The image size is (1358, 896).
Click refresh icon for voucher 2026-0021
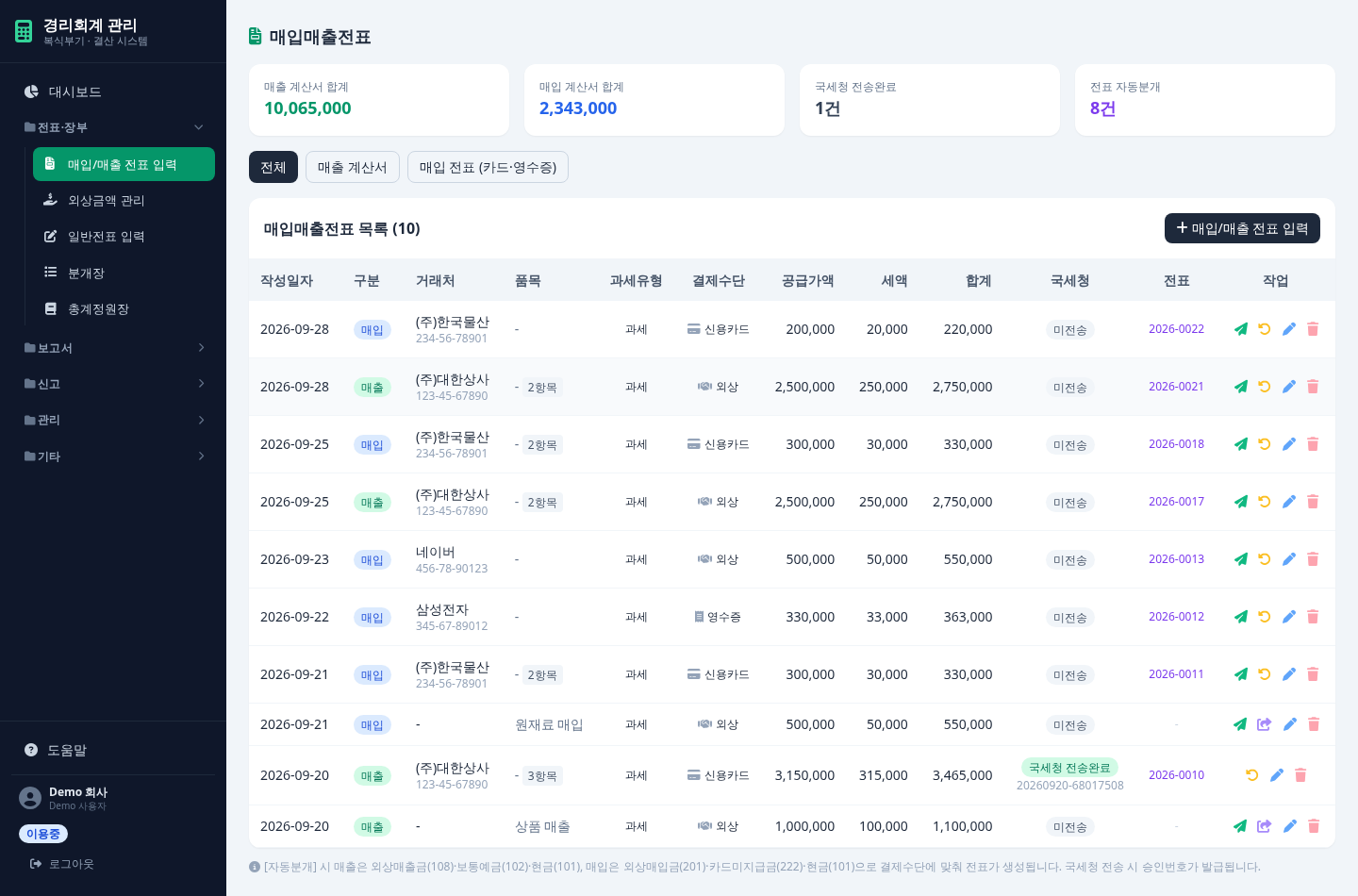click(x=1265, y=387)
